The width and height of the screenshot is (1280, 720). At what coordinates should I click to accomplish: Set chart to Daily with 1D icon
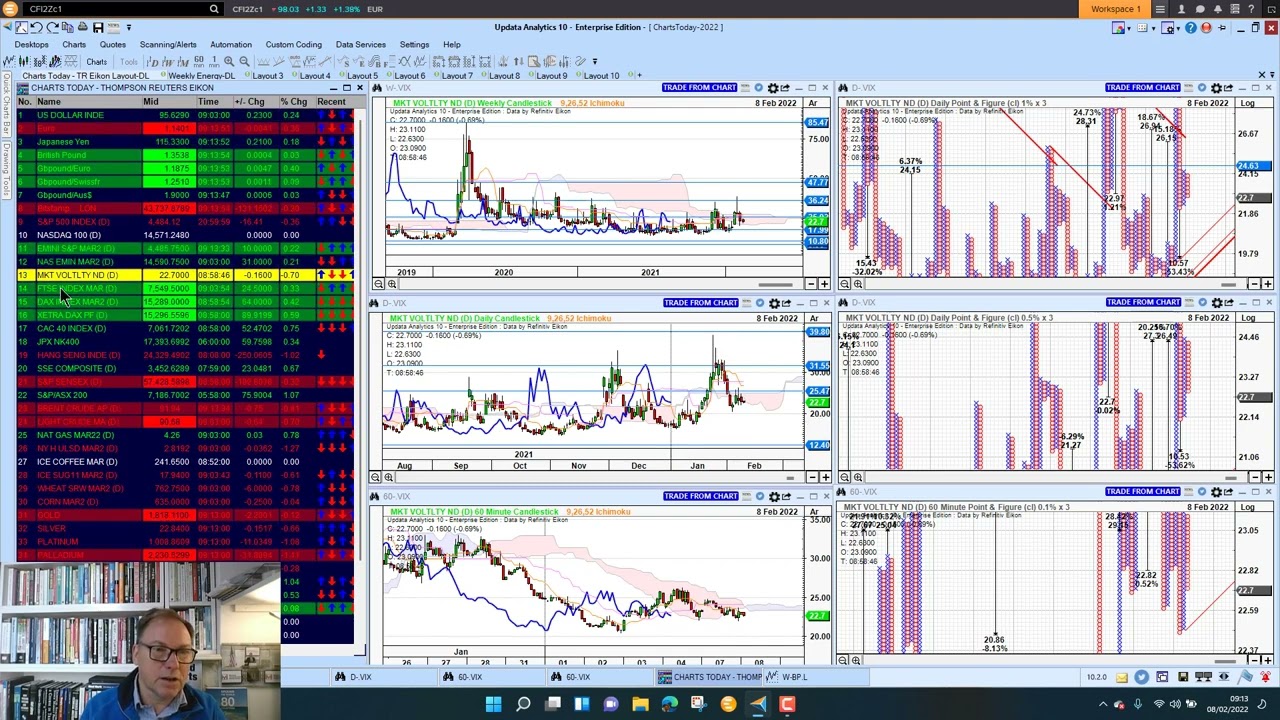pos(152,61)
